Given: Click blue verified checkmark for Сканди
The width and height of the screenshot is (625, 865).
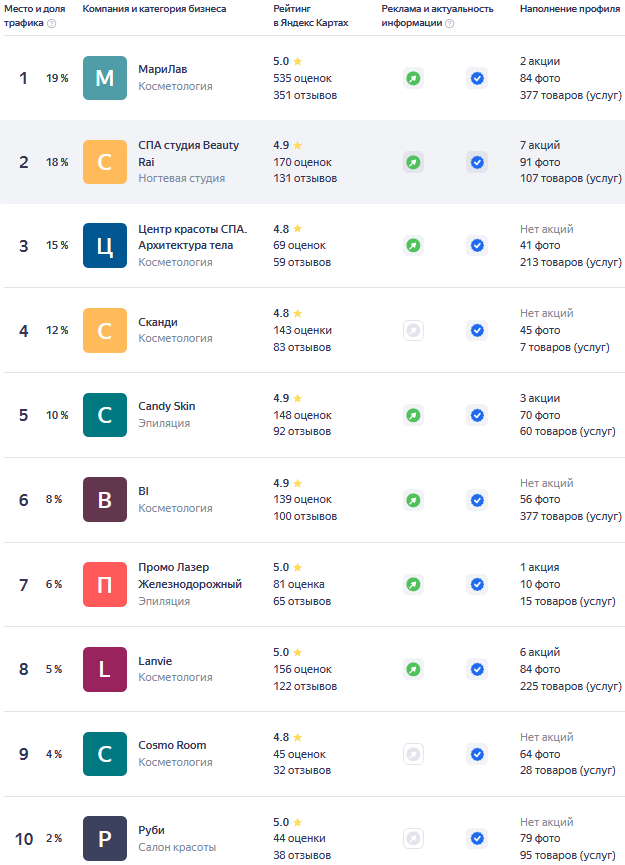Looking at the screenshot, I should (477, 330).
